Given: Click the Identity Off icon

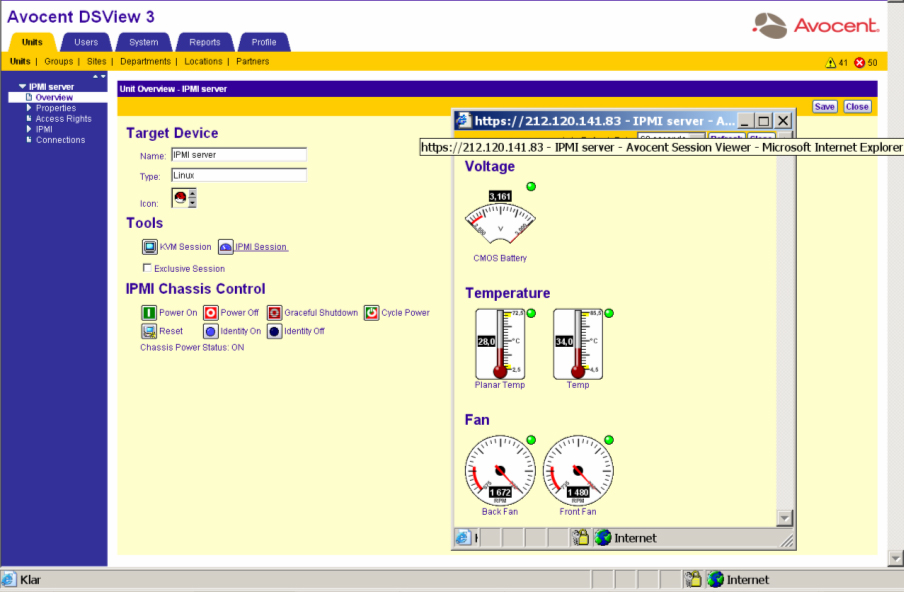Looking at the screenshot, I should point(273,331).
